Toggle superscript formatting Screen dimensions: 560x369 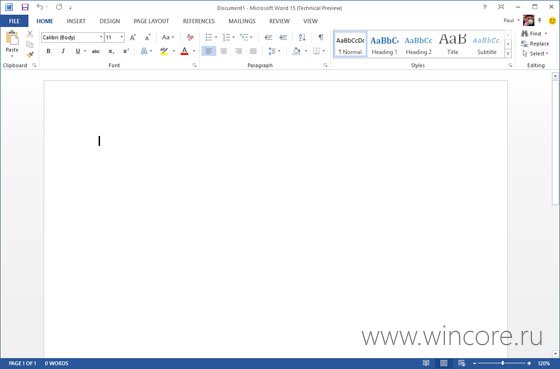(x=126, y=51)
